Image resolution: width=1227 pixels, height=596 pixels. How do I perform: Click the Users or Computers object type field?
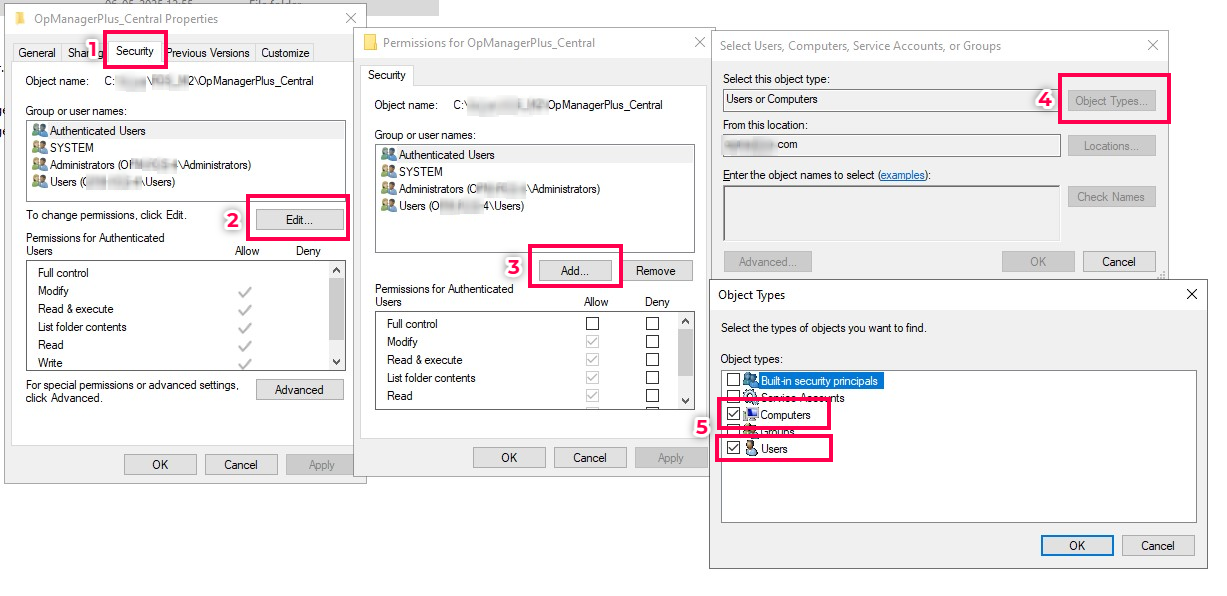pyautogui.click(x=891, y=100)
